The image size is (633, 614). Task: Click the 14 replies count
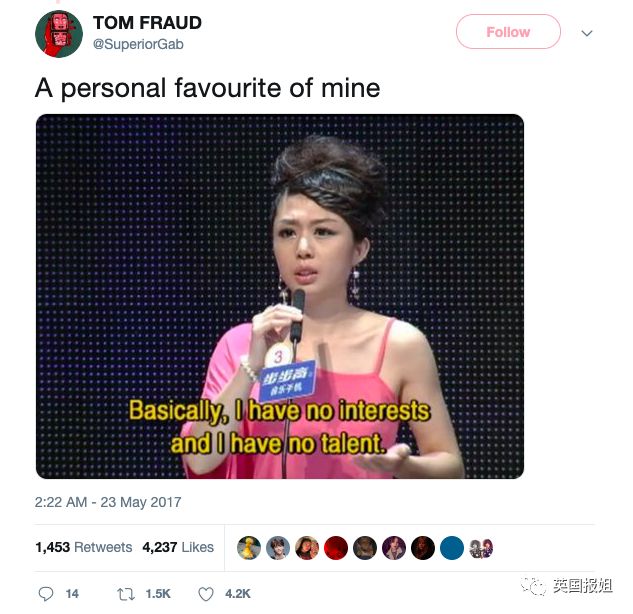pyautogui.click(x=72, y=594)
